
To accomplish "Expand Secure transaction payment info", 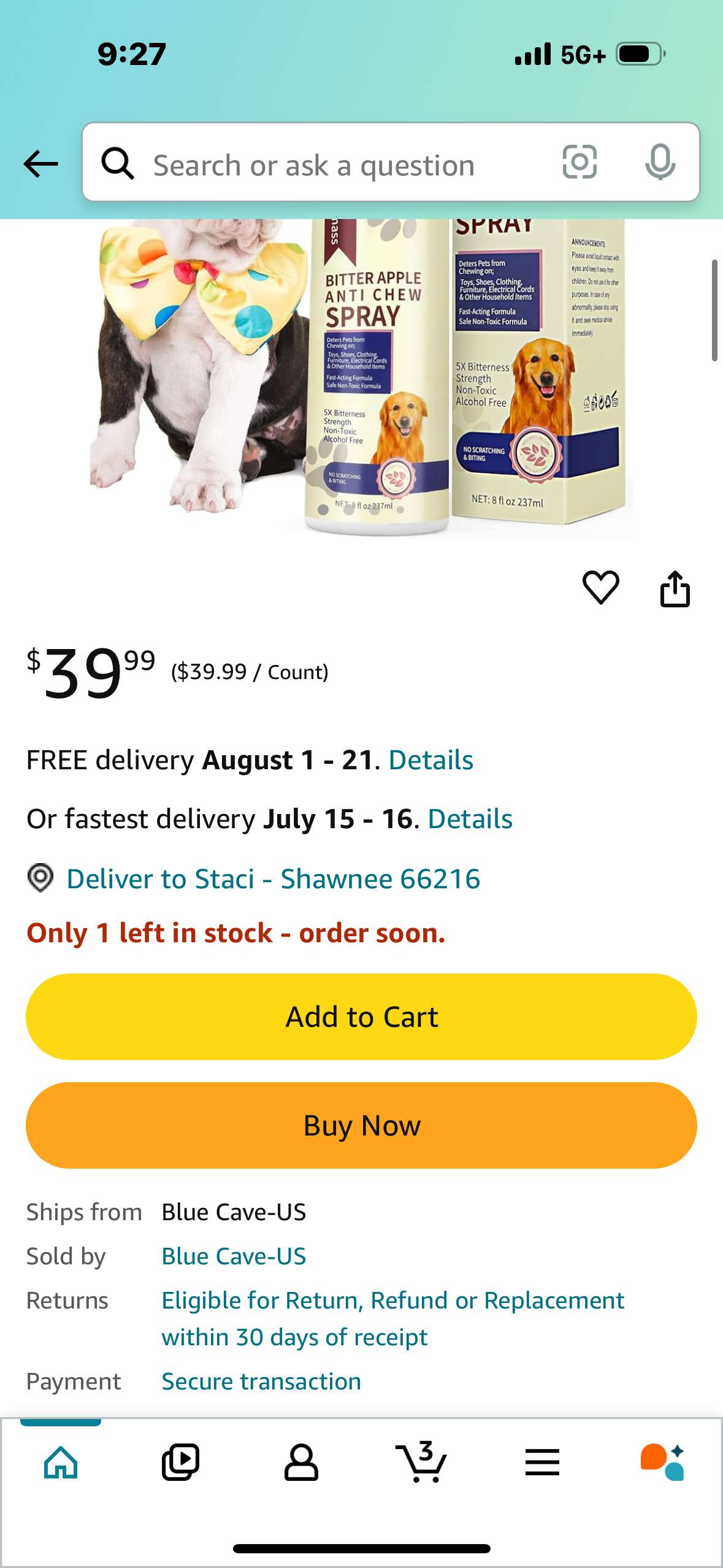I will tap(261, 1381).
